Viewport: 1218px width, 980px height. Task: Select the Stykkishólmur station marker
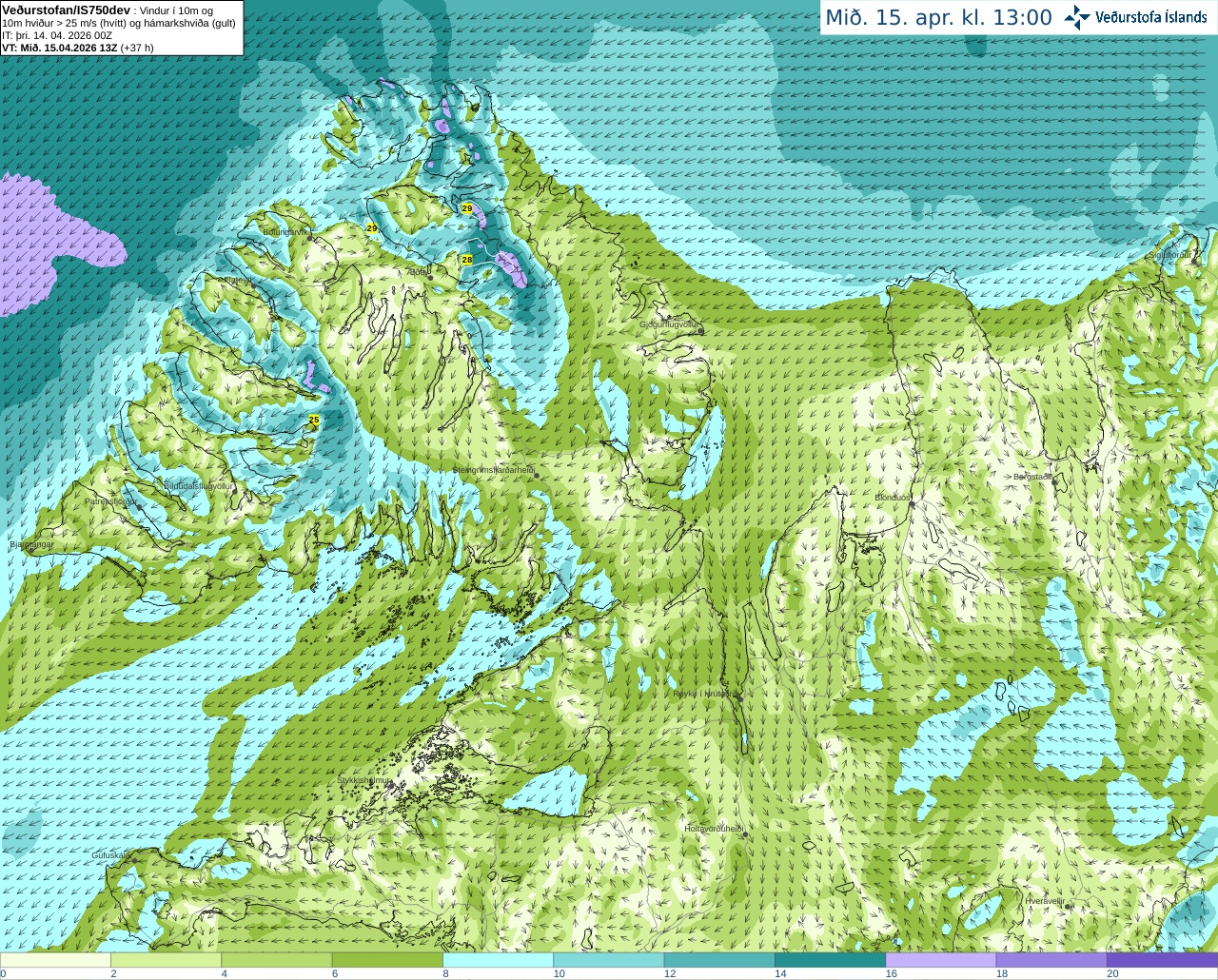(390, 787)
